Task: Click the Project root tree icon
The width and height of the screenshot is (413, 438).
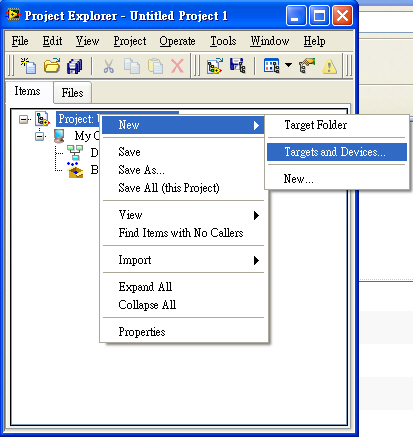Action: tap(42, 119)
